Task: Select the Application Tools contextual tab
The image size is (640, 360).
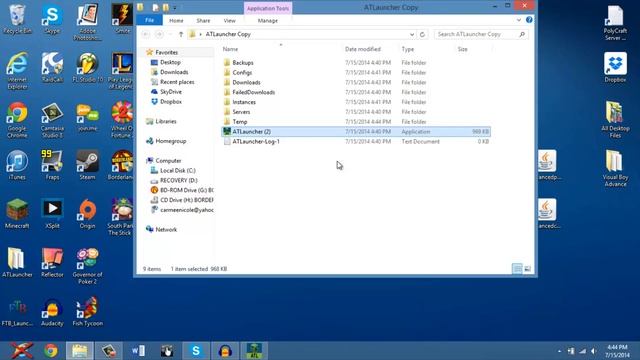Action: 268,8
